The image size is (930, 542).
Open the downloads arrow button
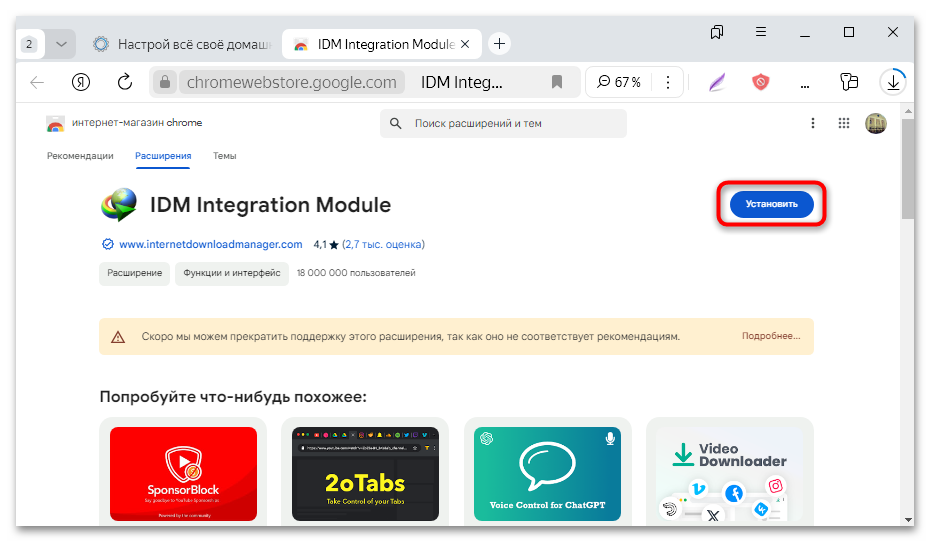pos(893,82)
